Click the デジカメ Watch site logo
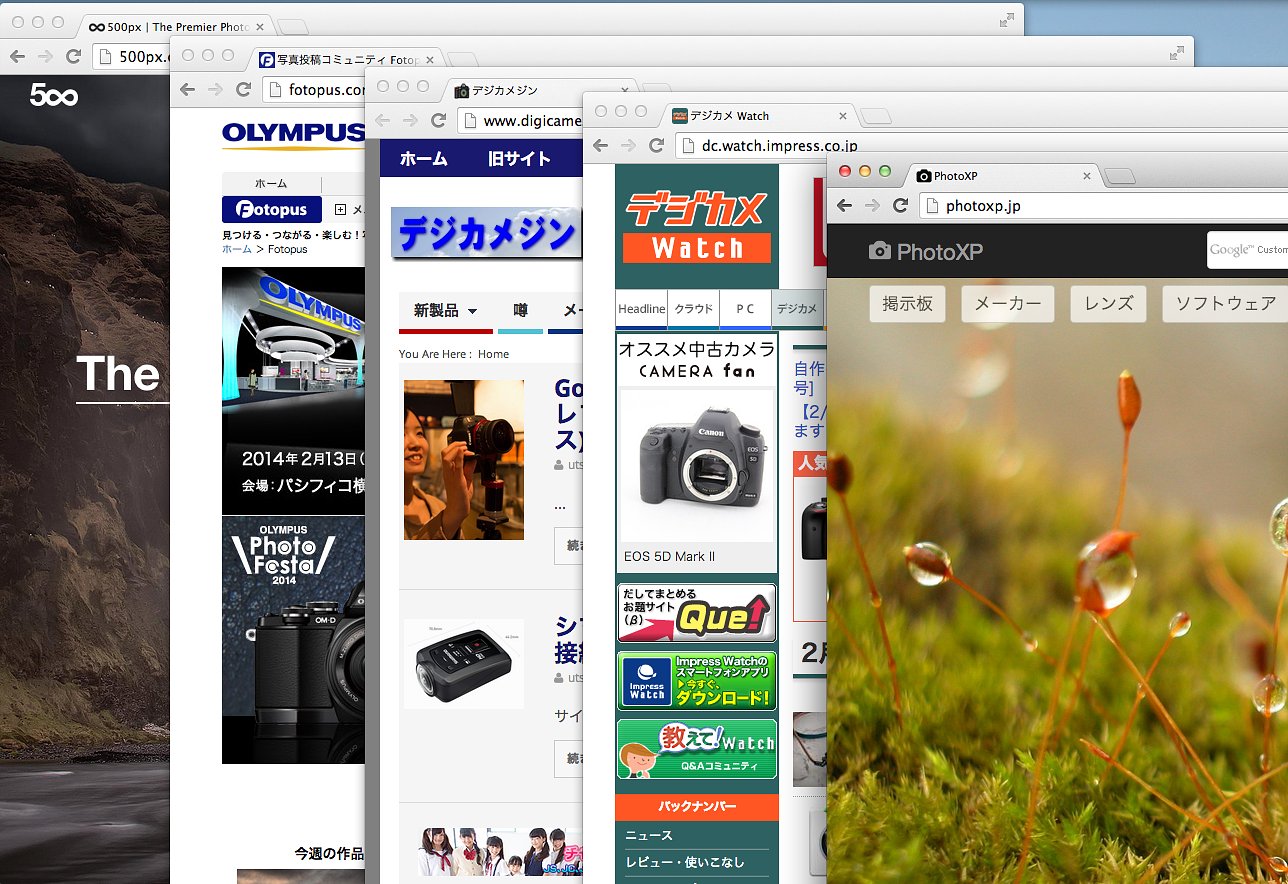The width and height of the screenshot is (1288, 884). (696, 227)
